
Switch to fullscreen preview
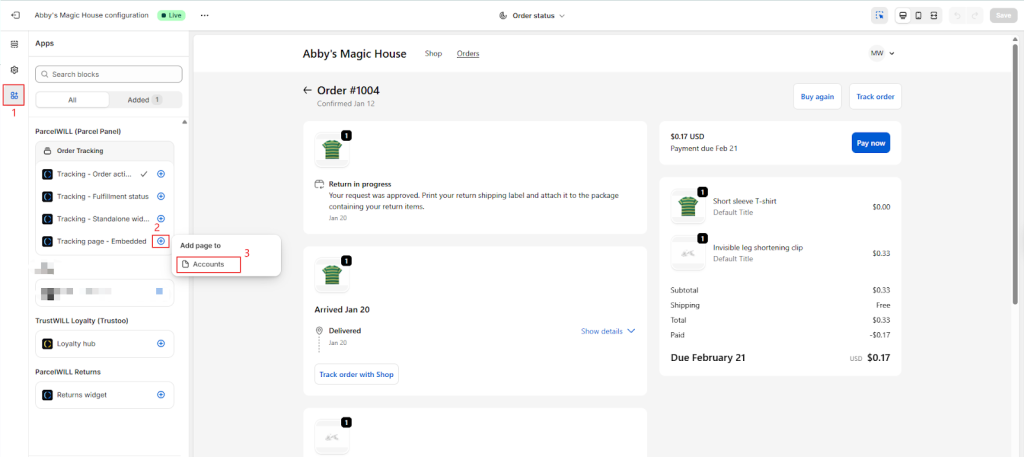[934, 16]
